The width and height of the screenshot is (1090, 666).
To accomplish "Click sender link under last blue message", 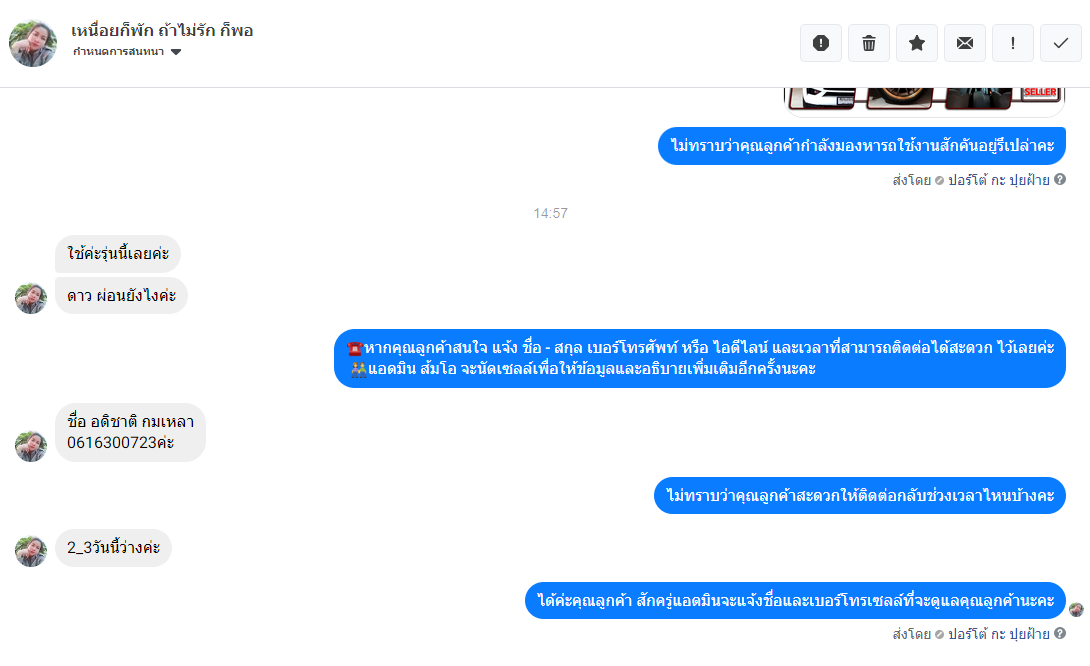I will 998,634.
